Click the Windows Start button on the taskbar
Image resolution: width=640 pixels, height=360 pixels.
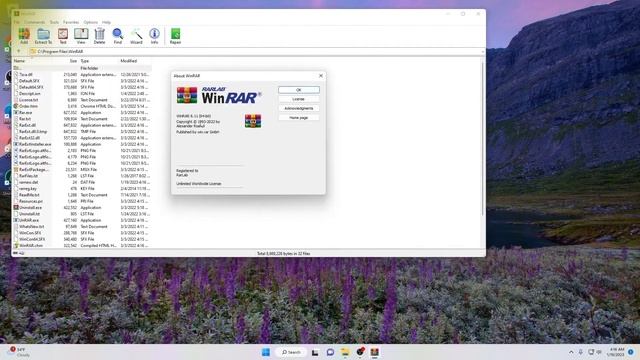[x=266, y=352]
